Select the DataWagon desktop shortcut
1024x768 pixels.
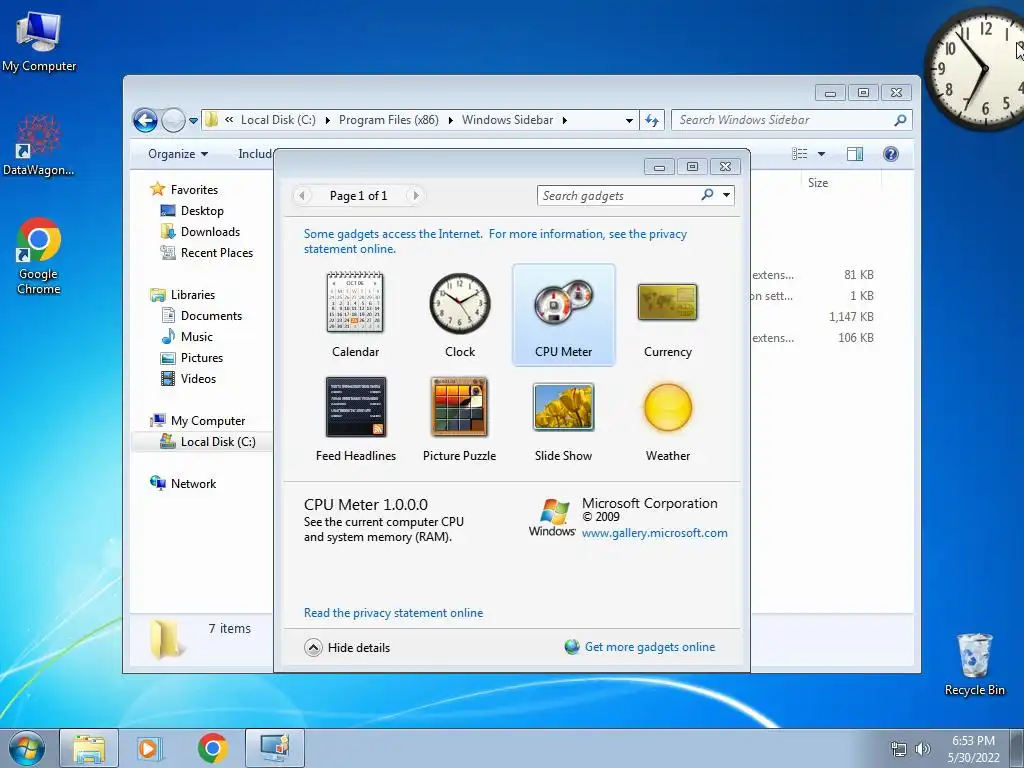(x=39, y=145)
